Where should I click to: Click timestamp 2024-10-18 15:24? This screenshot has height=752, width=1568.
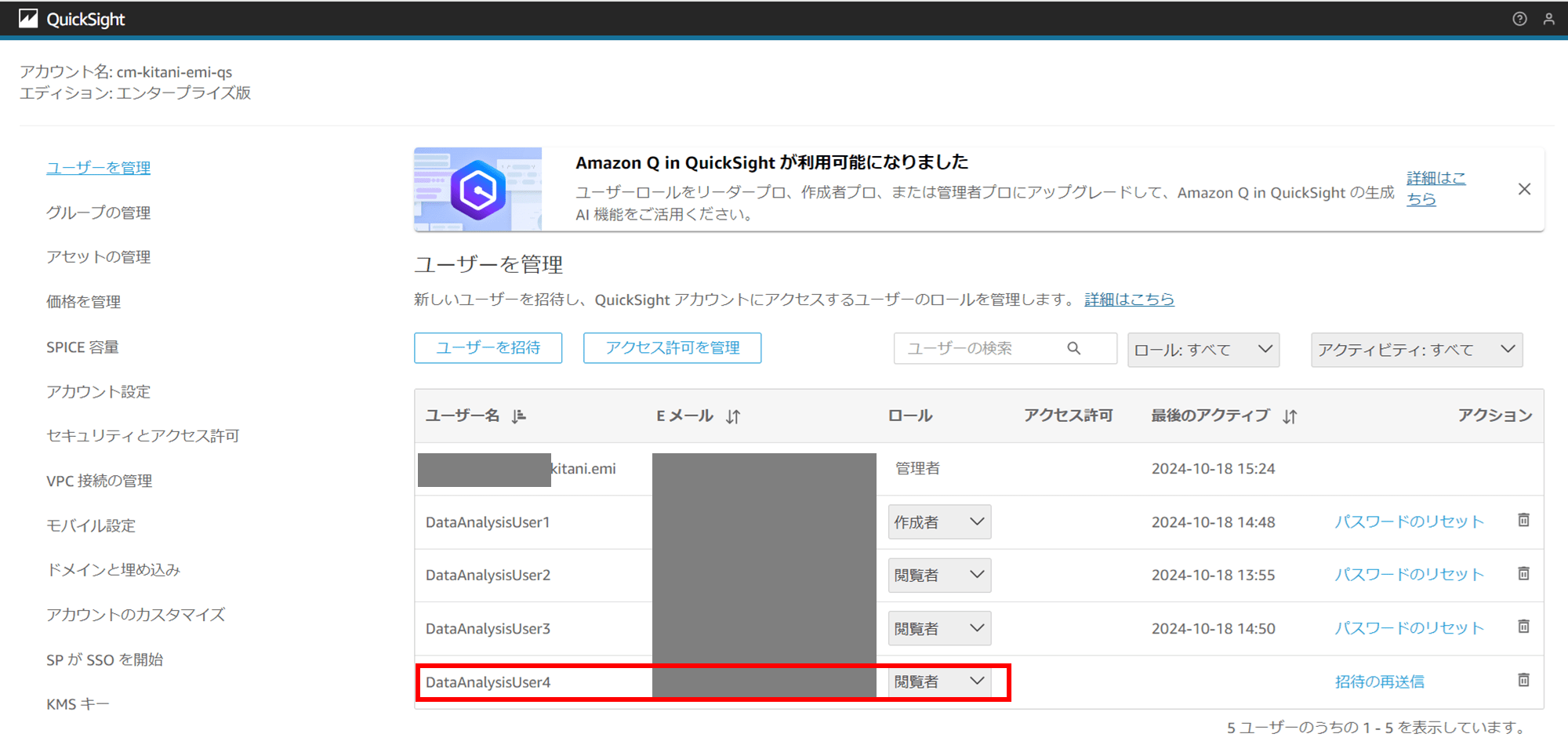(1213, 469)
